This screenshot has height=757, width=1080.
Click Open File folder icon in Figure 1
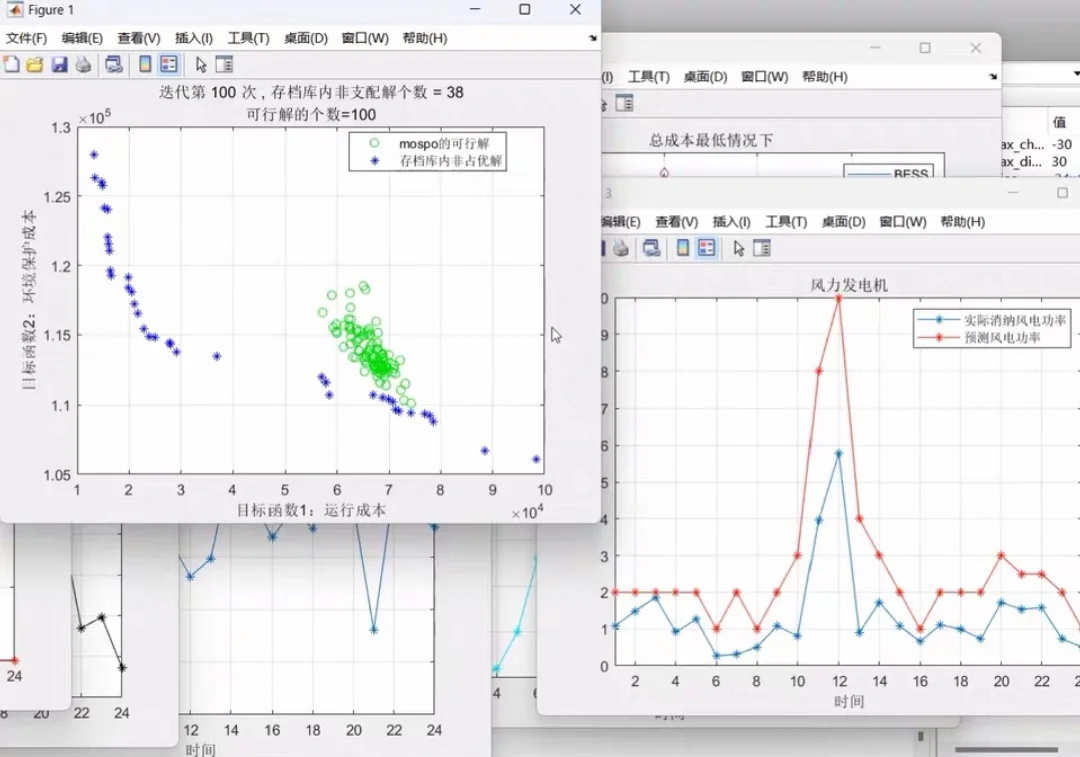34,65
